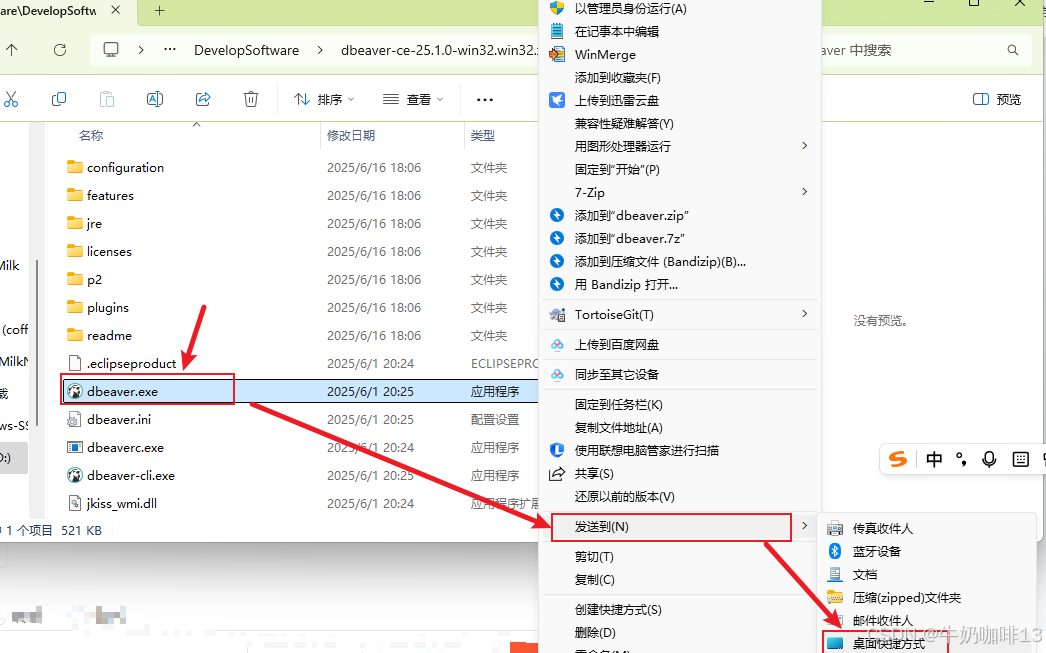
Task: Expand 用图形处理器运行 submenu arrow
Action: (x=805, y=145)
